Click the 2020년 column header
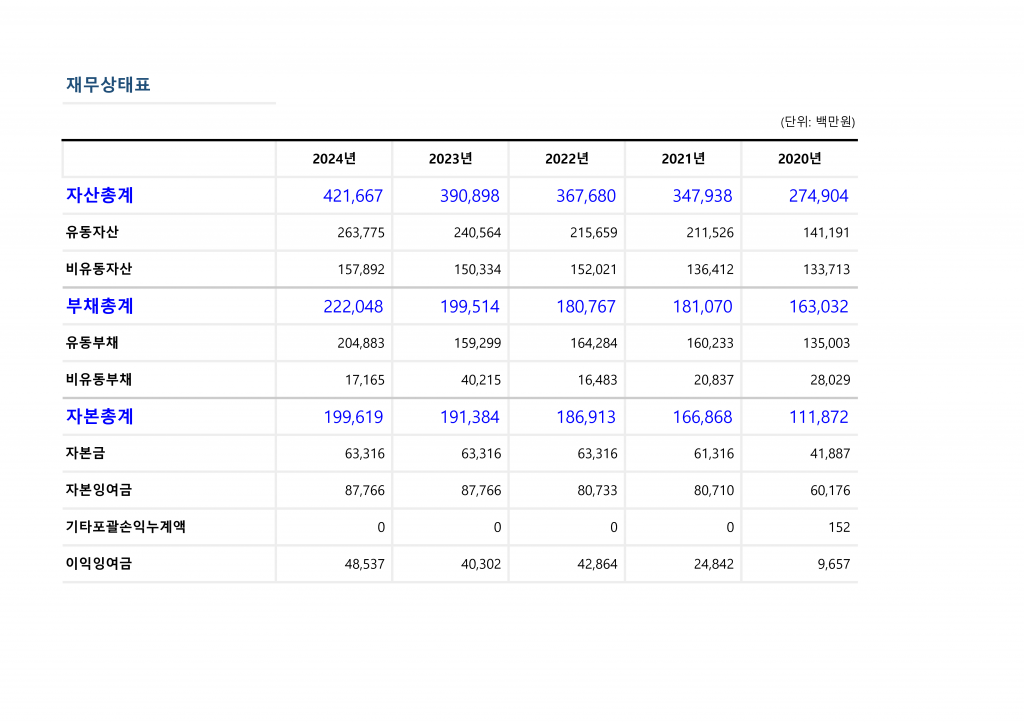The width and height of the screenshot is (1024, 725). tap(799, 159)
